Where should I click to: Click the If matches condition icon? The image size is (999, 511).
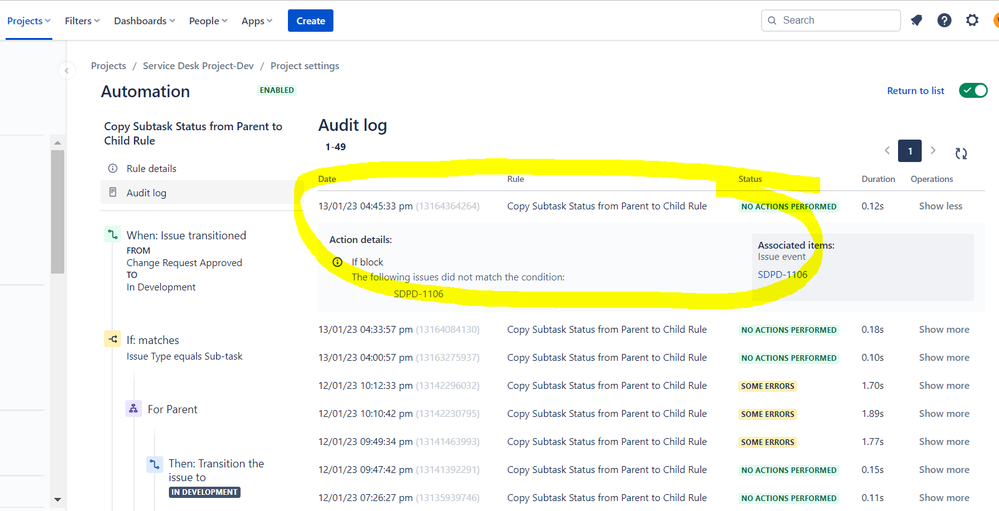112,340
